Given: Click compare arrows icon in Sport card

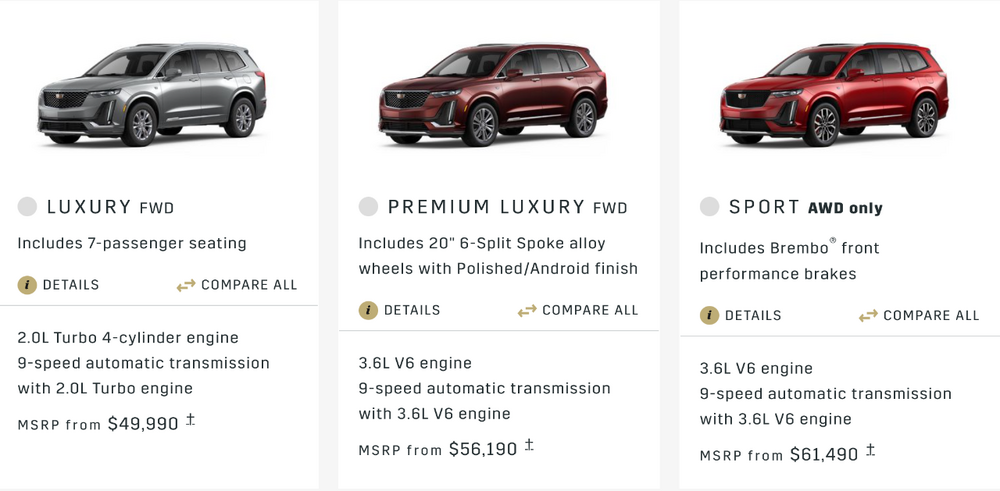Looking at the screenshot, I should pos(868,315).
